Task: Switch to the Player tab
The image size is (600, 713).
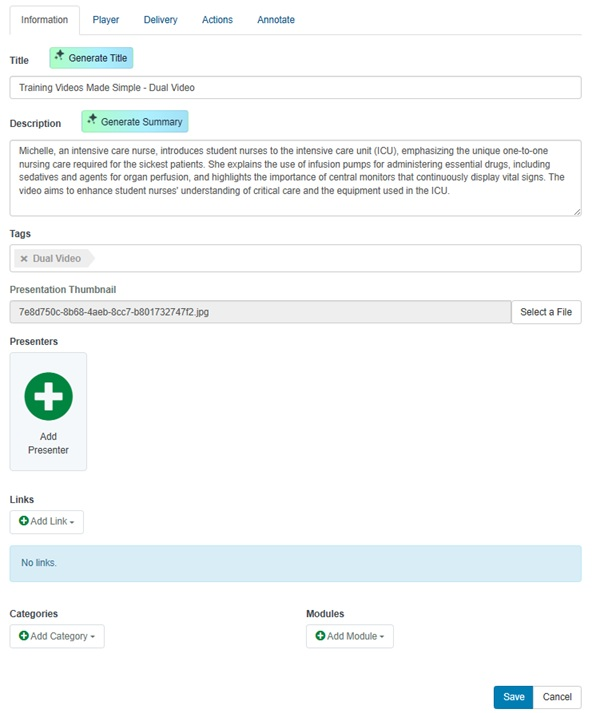Action: click(105, 20)
